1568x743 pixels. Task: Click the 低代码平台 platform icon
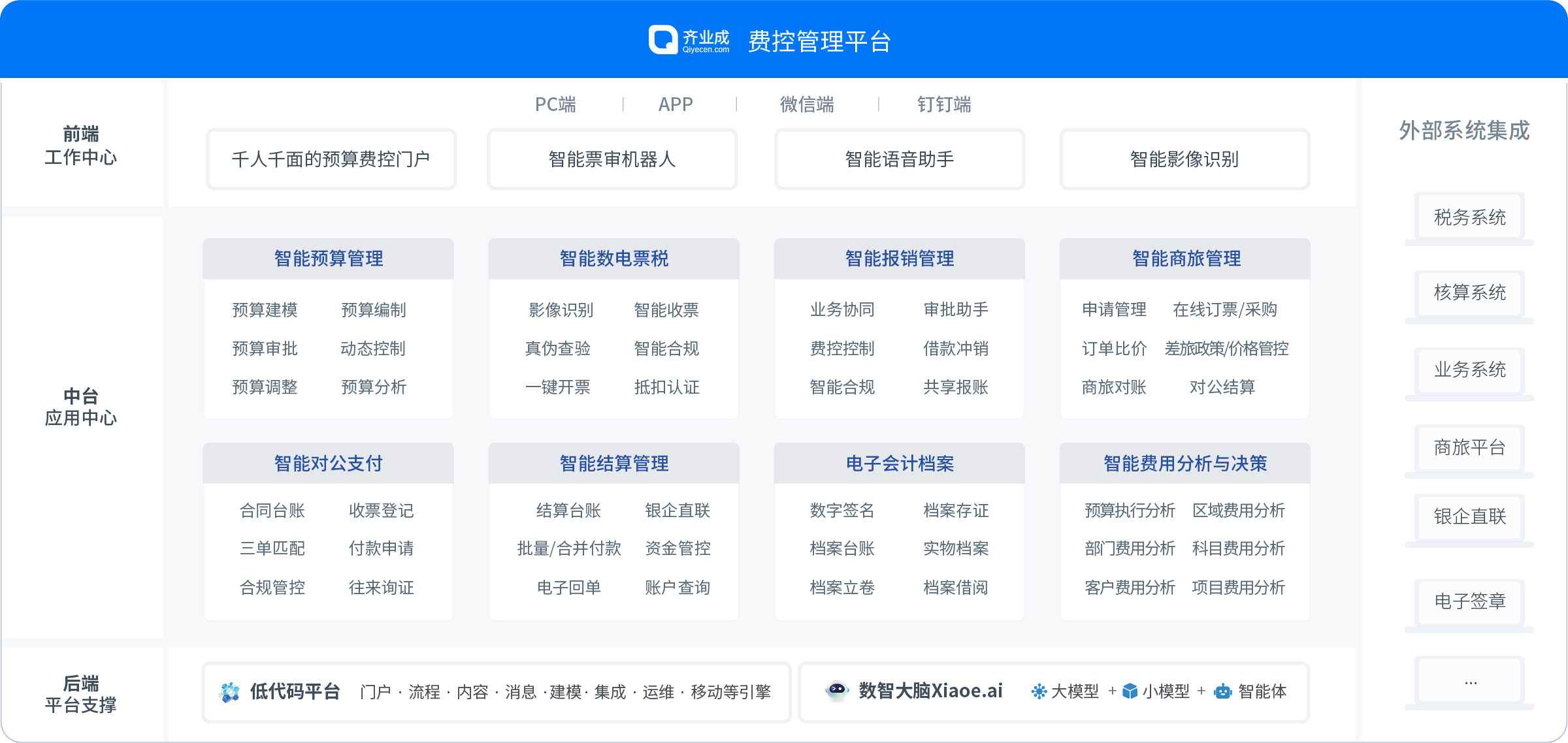pos(229,691)
